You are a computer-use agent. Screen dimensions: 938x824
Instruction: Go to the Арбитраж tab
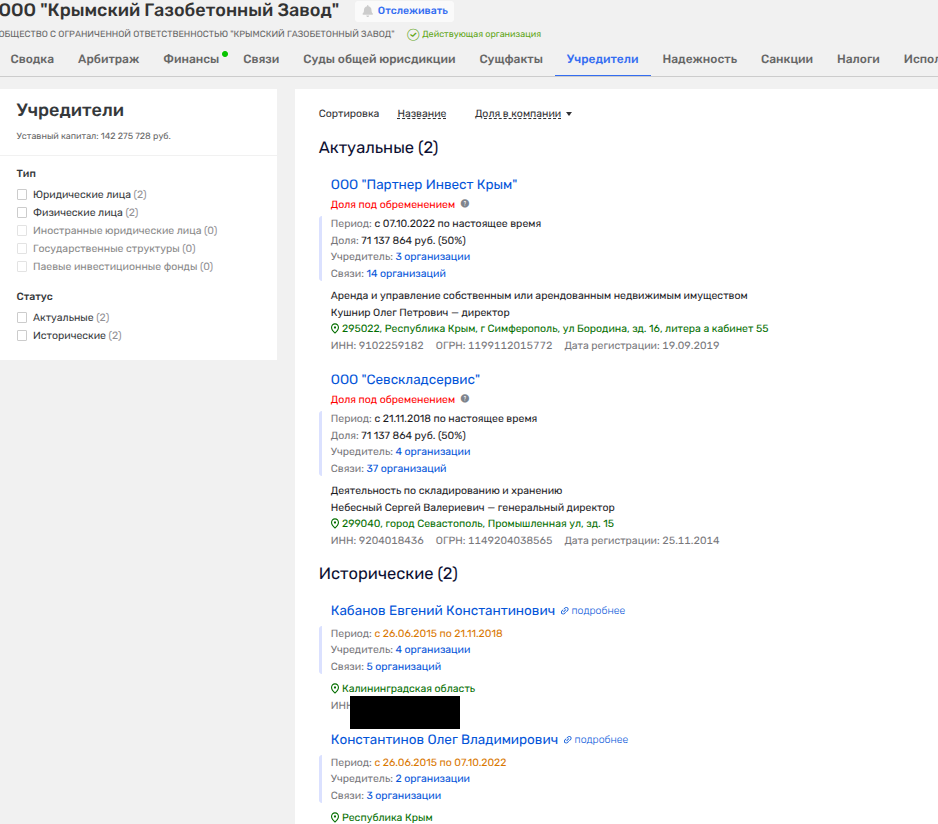[108, 59]
